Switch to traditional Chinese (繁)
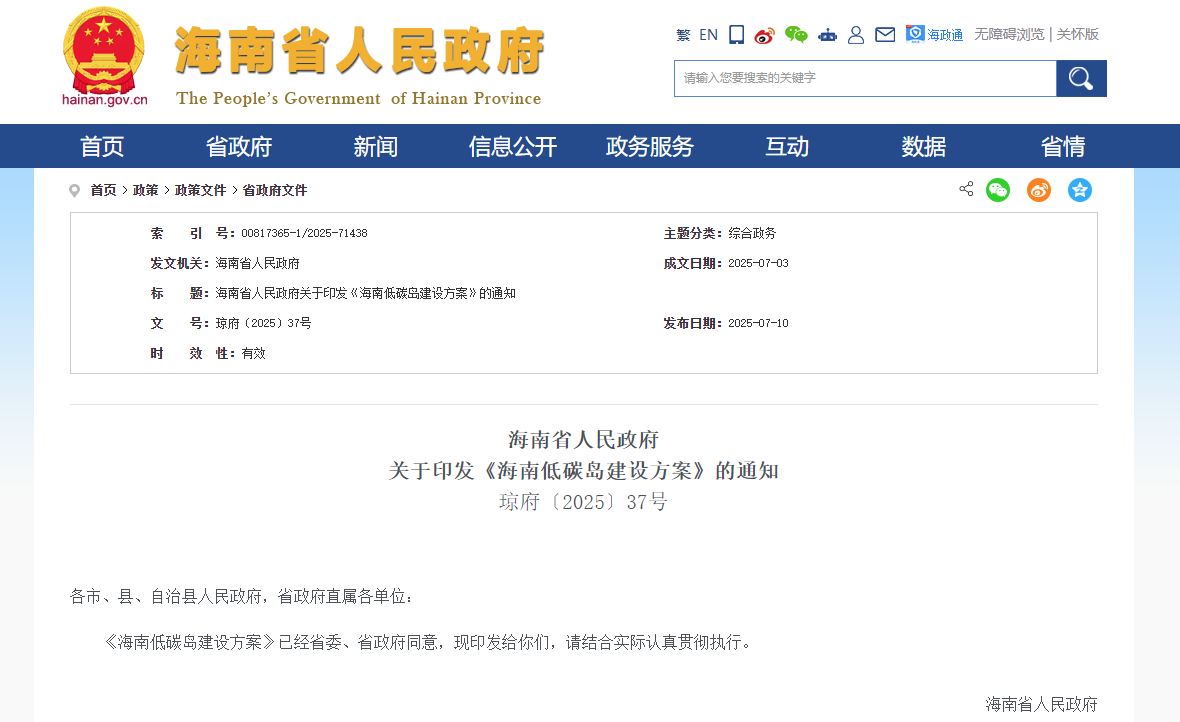Image resolution: width=1180 pixels, height=722 pixels. point(683,35)
